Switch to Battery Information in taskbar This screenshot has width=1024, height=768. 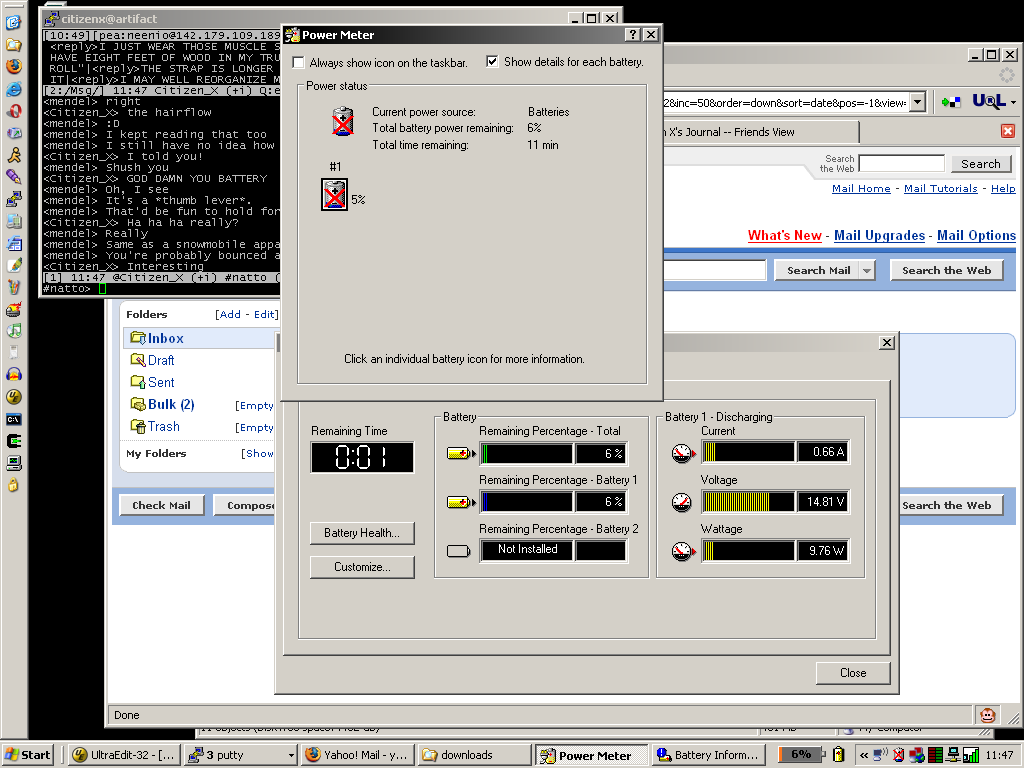click(709, 755)
